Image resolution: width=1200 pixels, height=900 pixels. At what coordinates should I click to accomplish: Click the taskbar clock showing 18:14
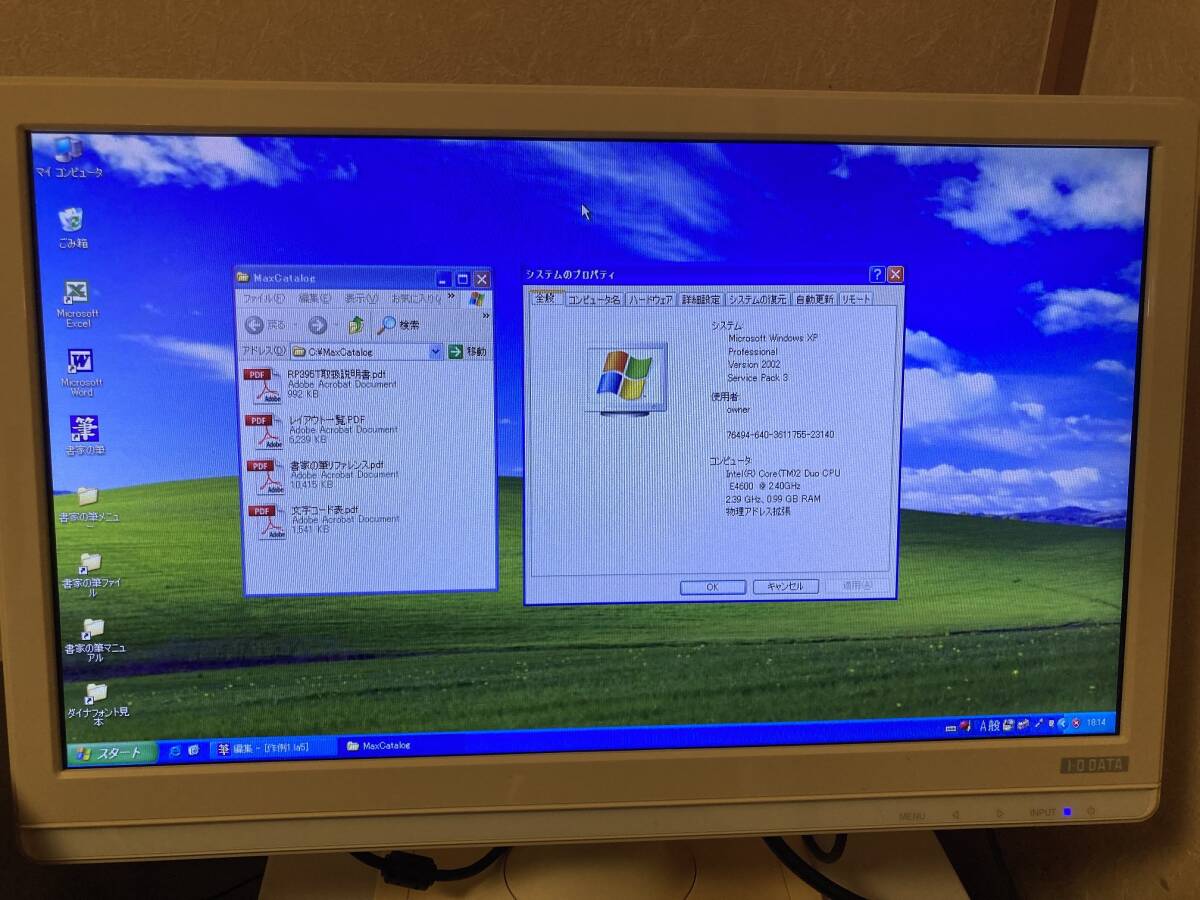(x=1096, y=722)
